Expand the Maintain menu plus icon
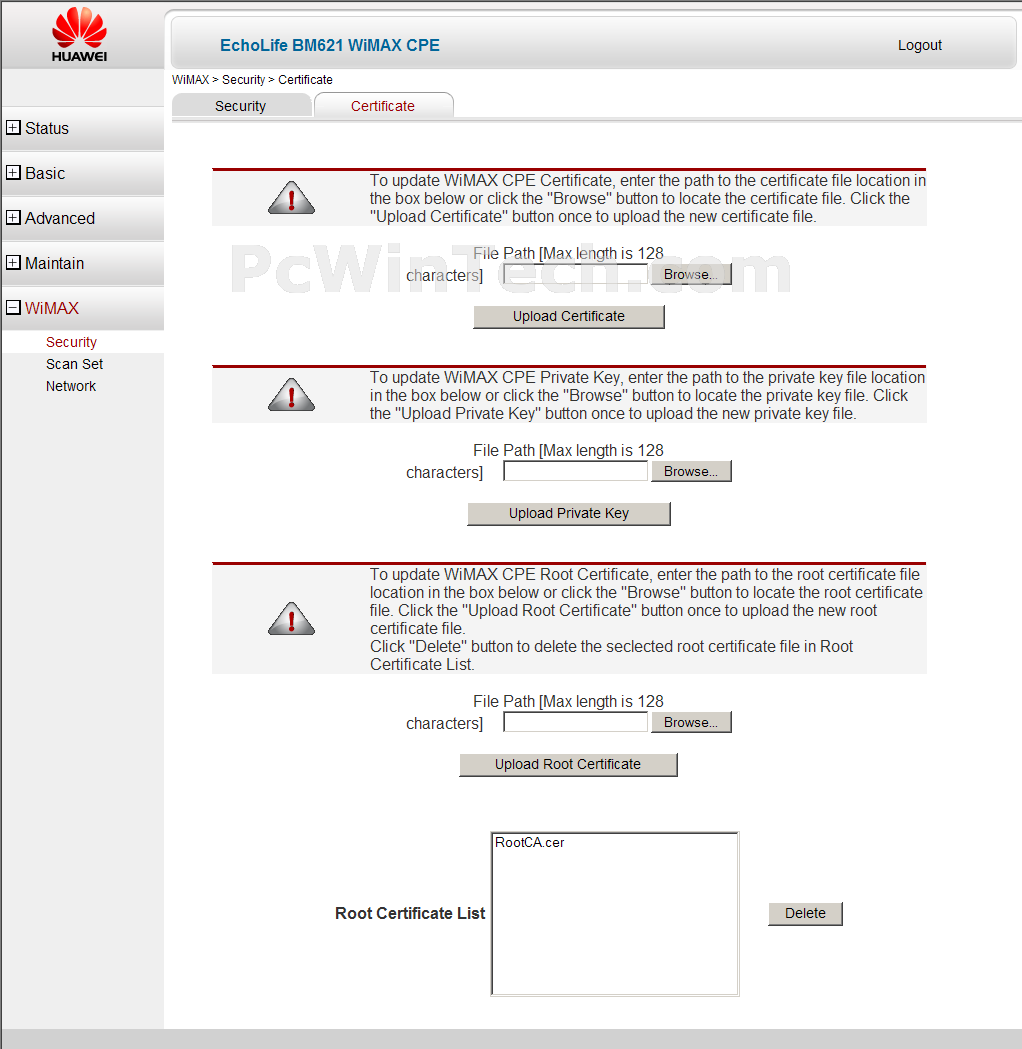 13,262
